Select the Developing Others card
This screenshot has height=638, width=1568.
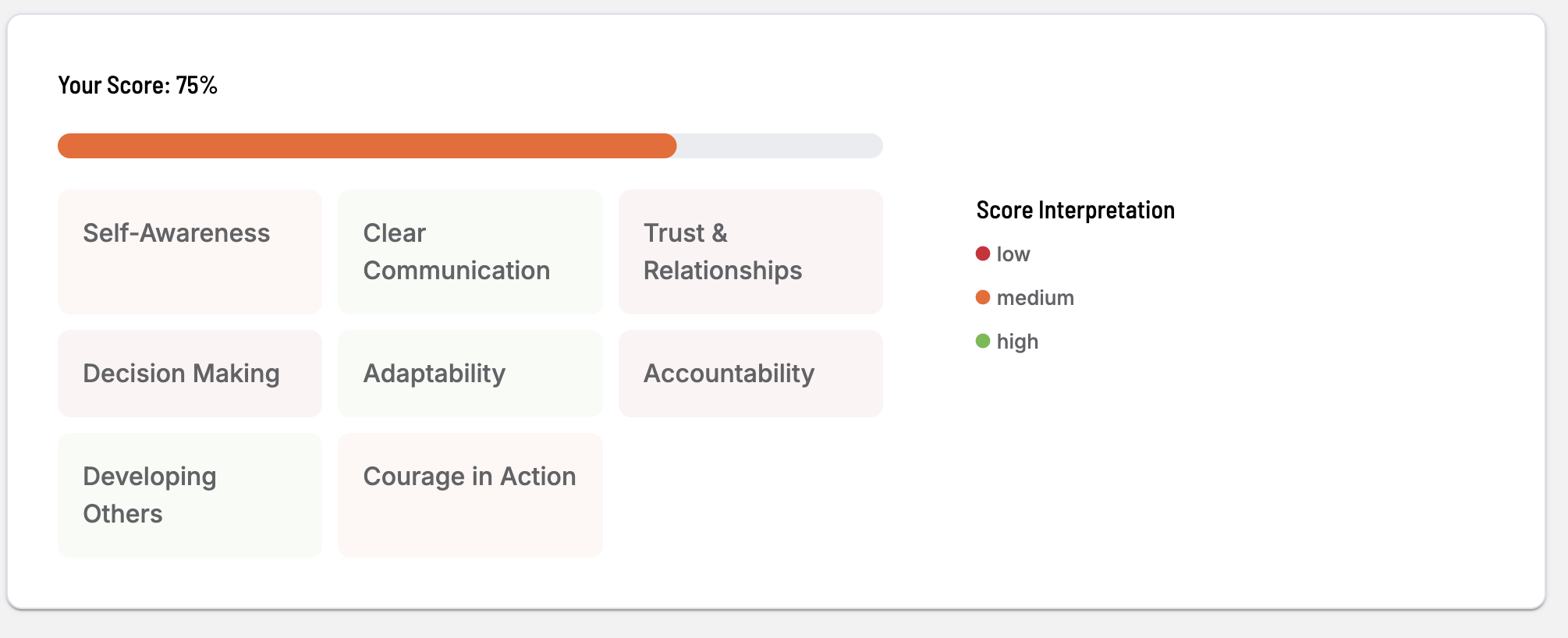[190, 494]
